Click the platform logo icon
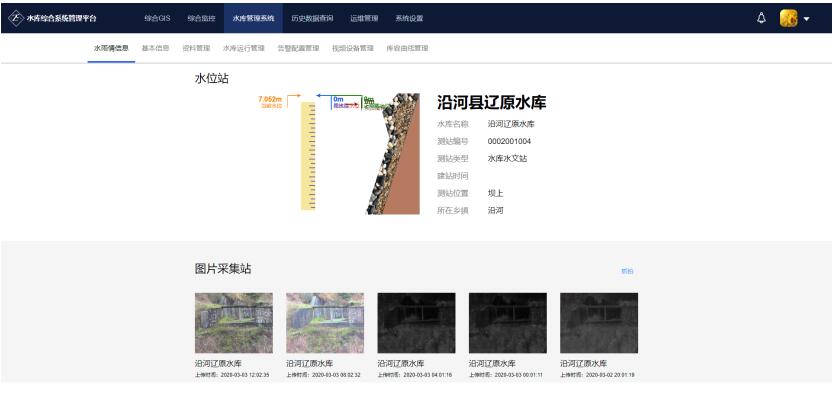 click(x=16, y=18)
